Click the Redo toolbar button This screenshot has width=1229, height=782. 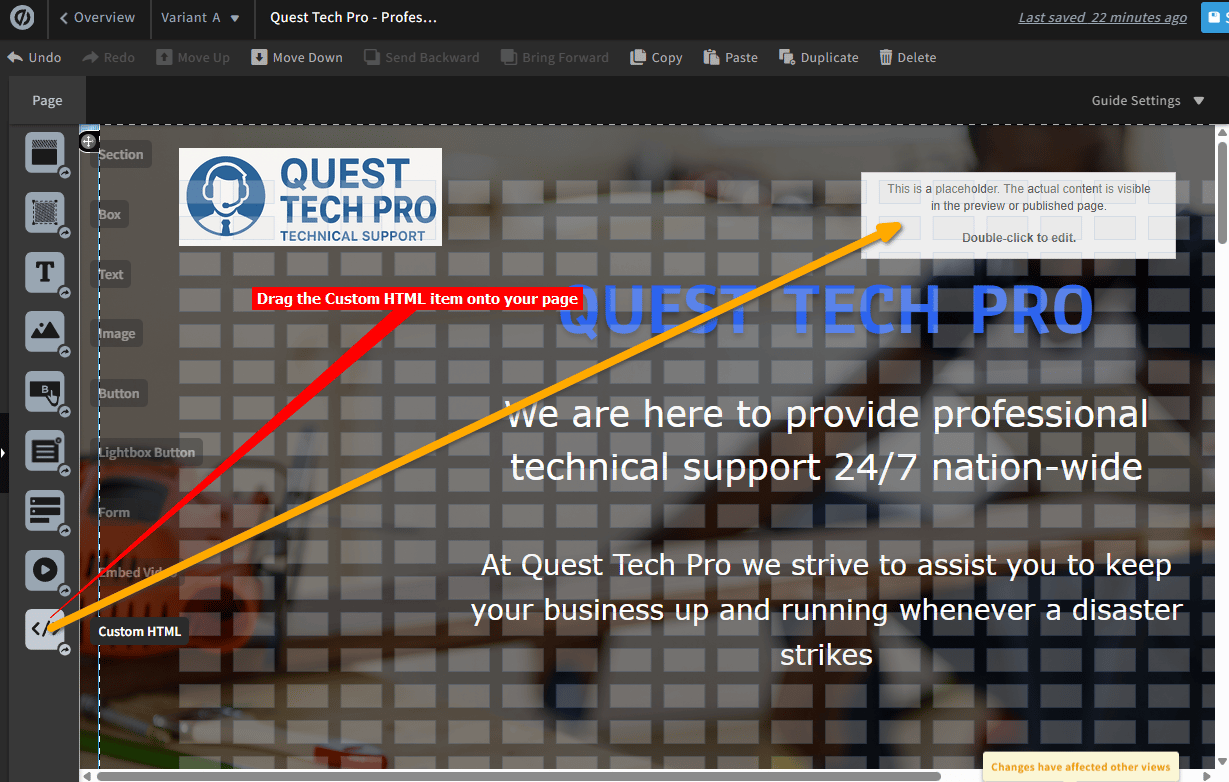(x=109, y=57)
